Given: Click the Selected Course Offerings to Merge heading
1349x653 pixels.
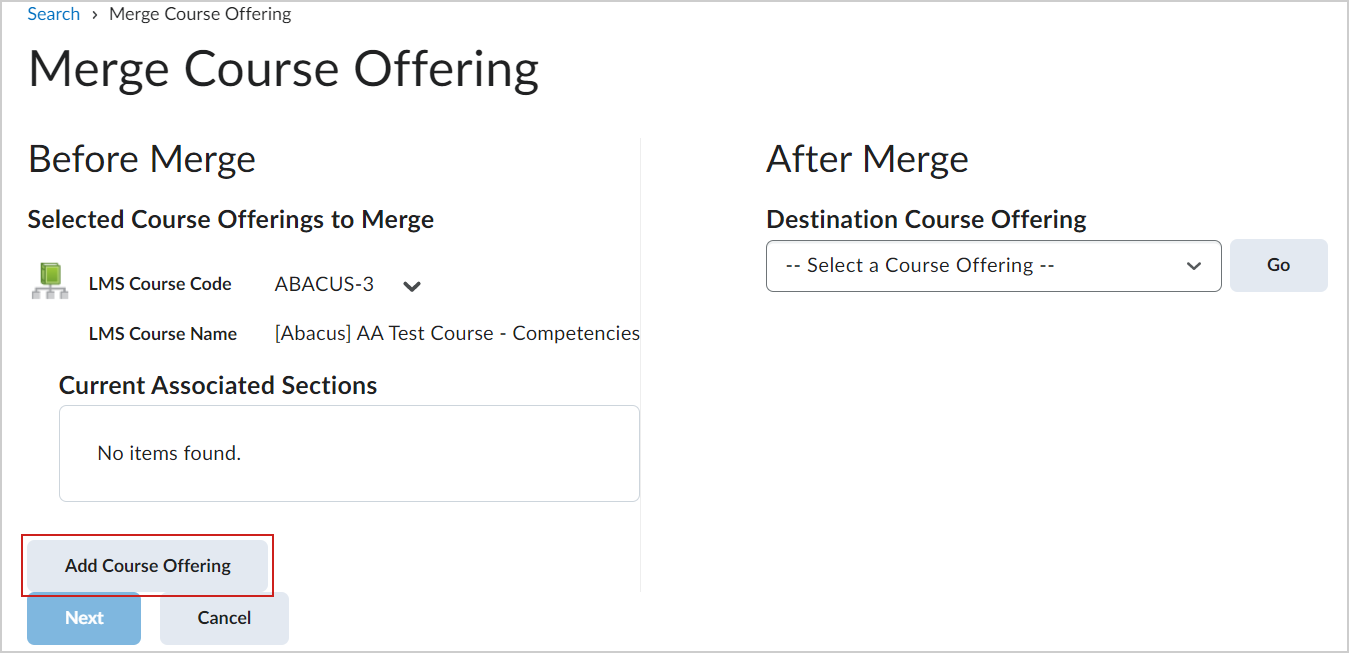Looking at the screenshot, I should pyautogui.click(x=231, y=220).
